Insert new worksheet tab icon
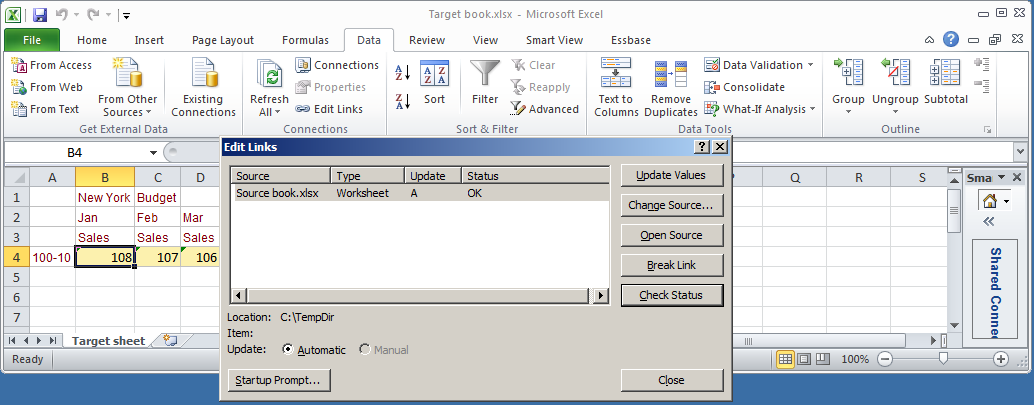The image size is (1034, 405). tap(171, 340)
